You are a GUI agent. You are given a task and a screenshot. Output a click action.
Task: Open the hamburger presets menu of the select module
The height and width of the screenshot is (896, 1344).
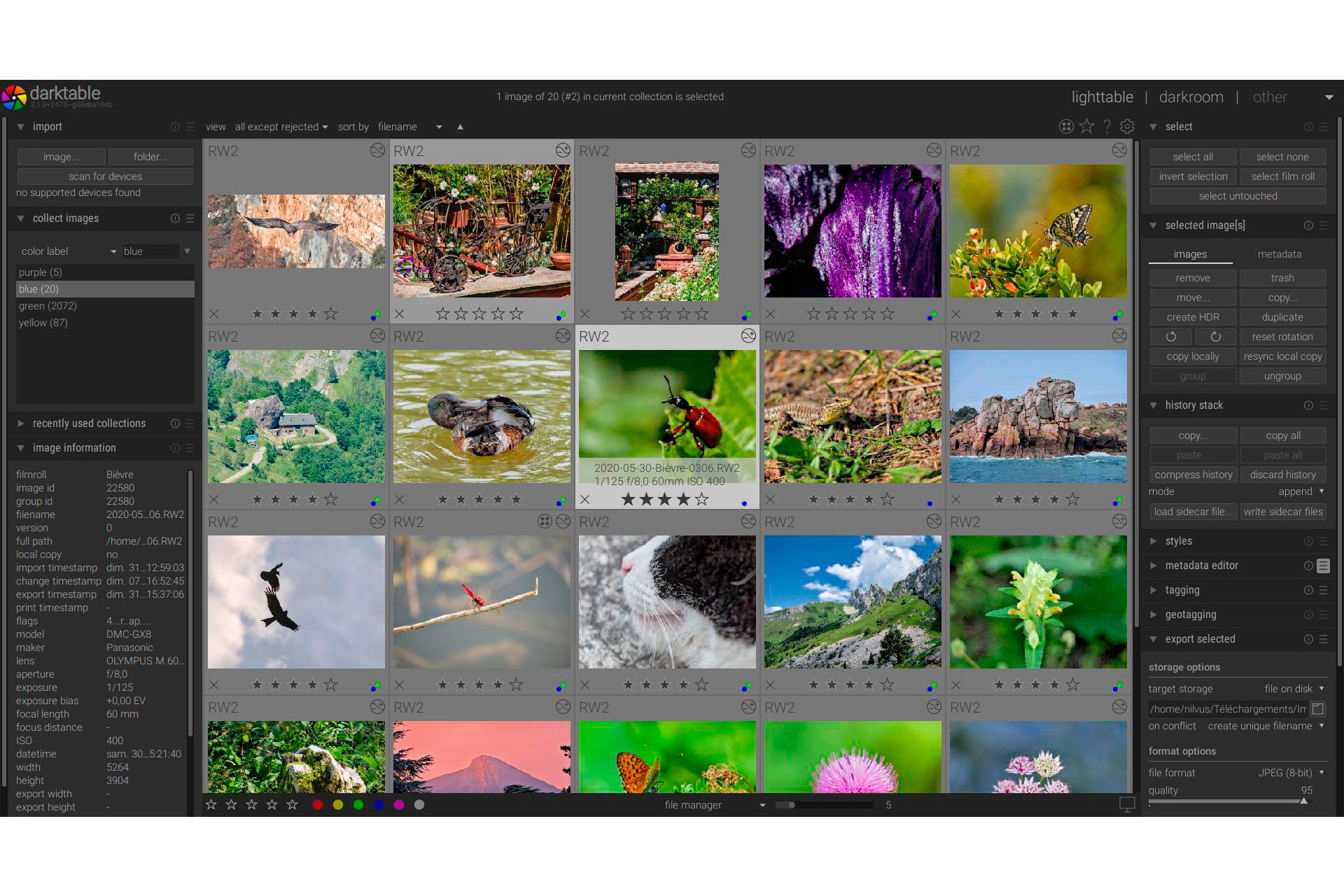pyautogui.click(x=1323, y=127)
